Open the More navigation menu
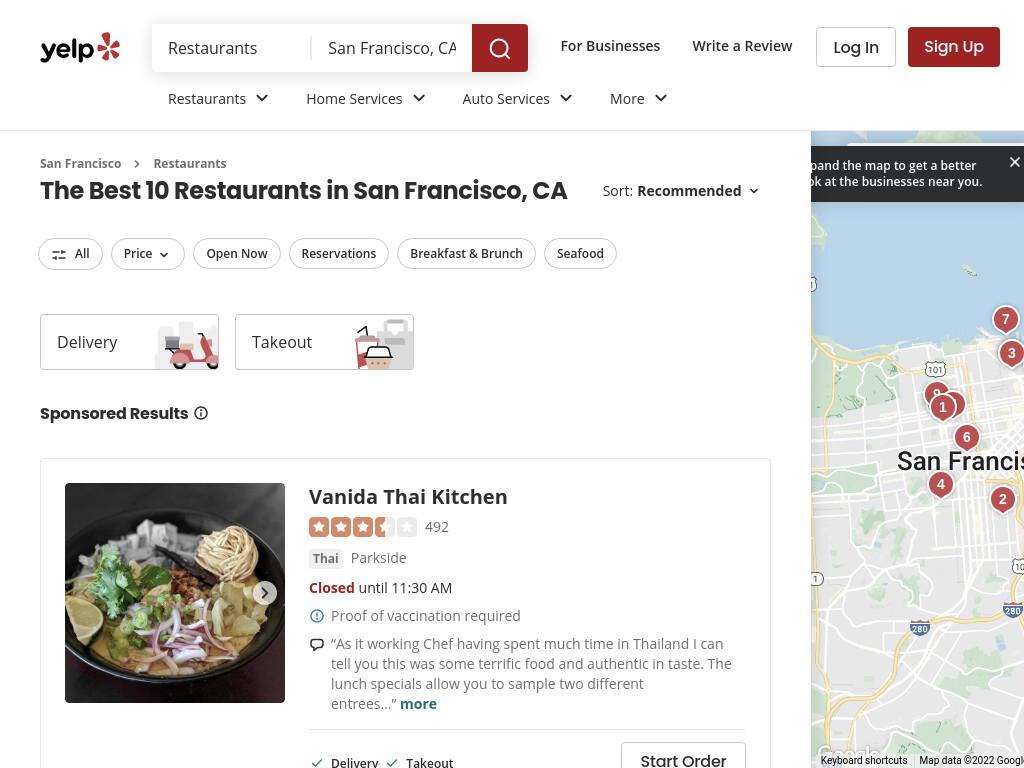 coord(638,99)
